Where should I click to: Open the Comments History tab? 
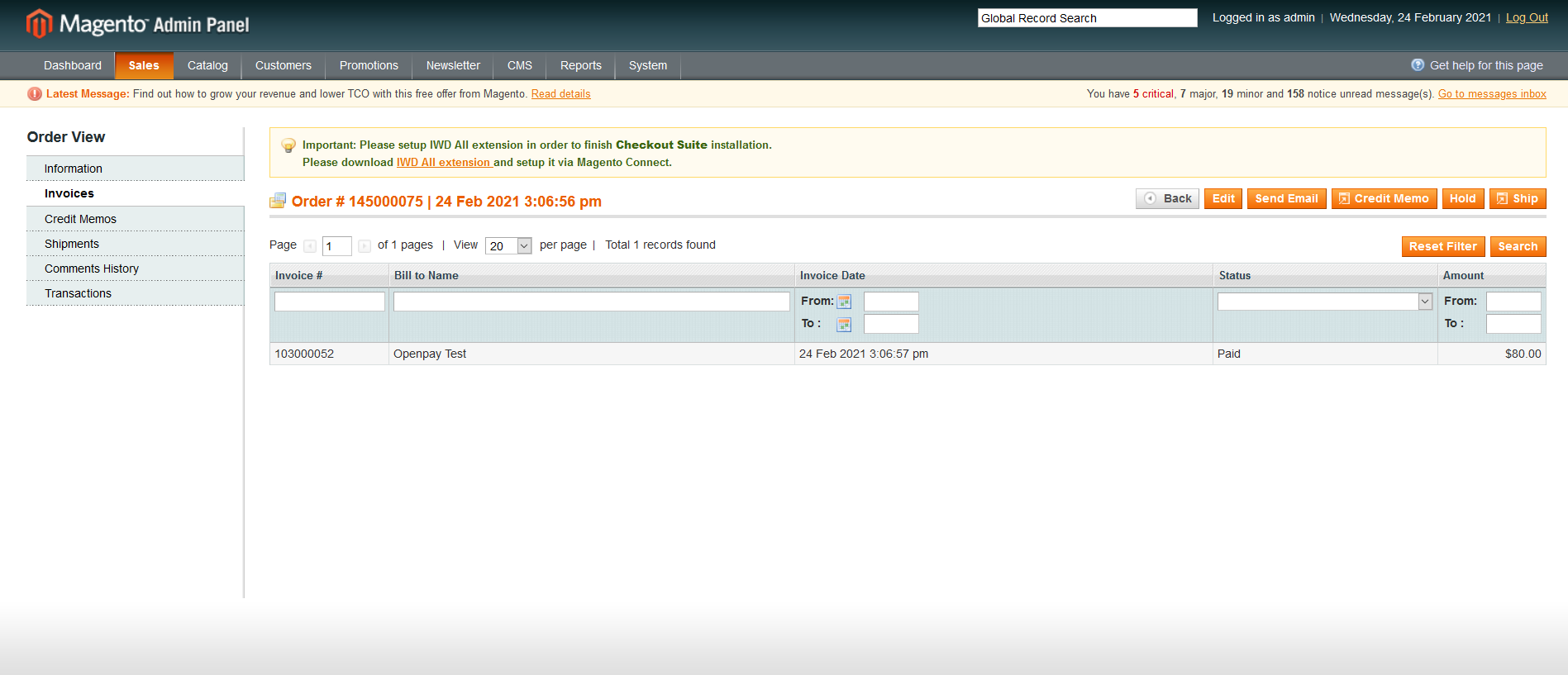tap(92, 269)
